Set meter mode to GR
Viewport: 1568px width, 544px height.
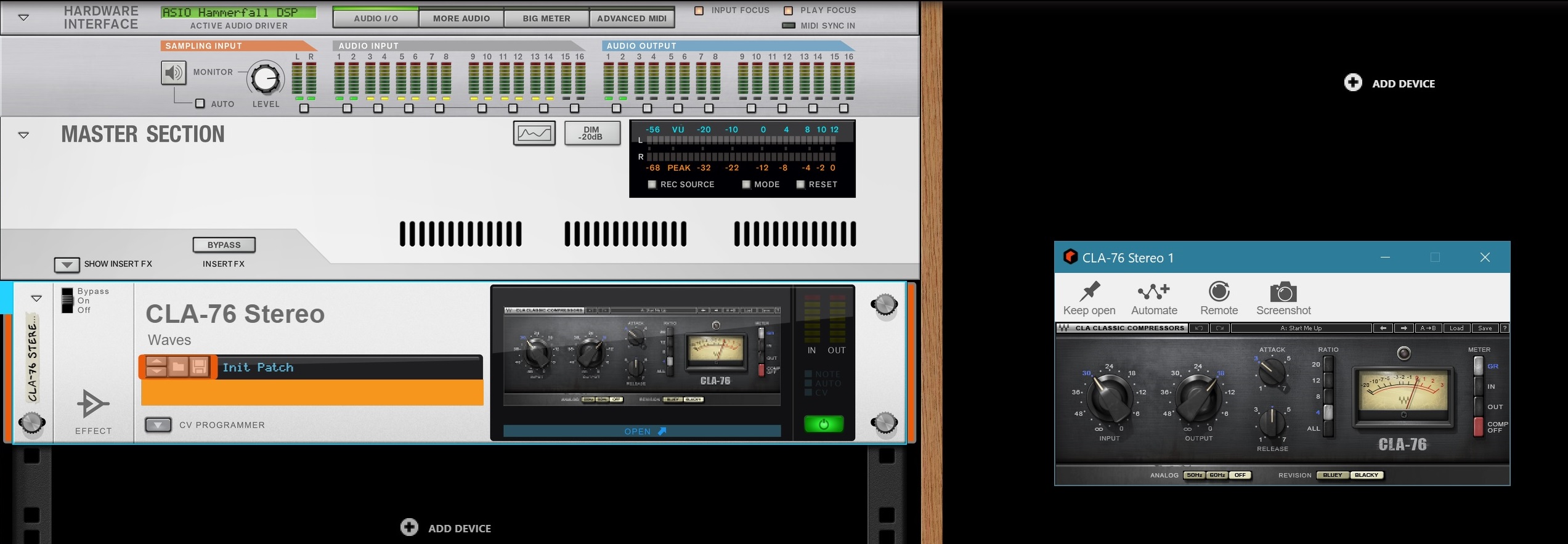(1479, 366)
